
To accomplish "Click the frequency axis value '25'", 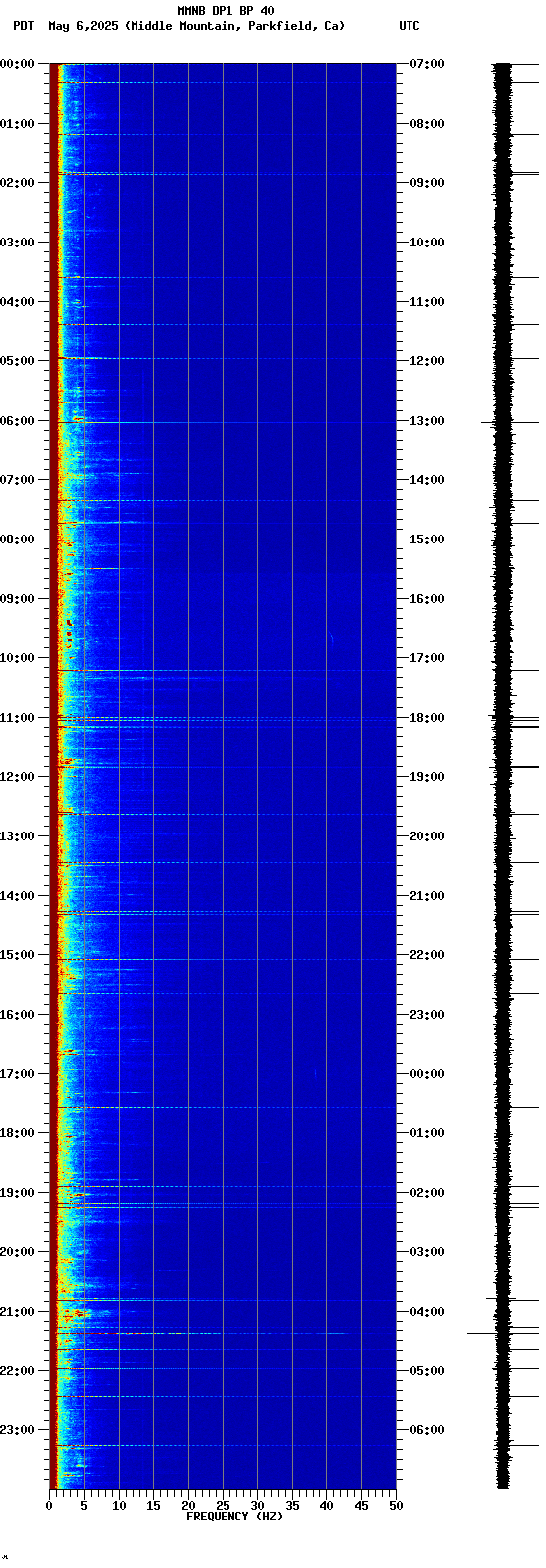I will pos(223,1506).
